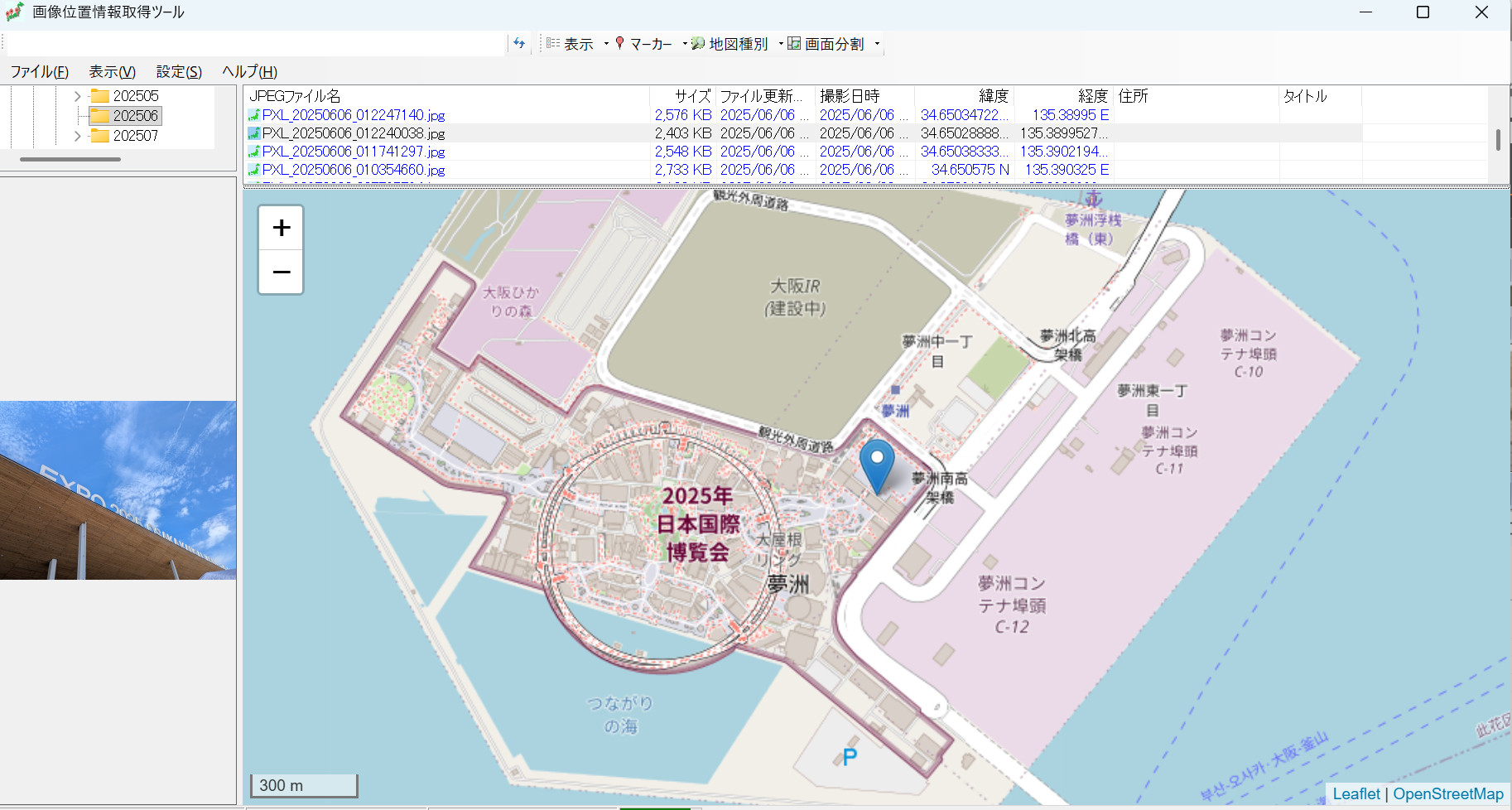This screenshot has width=1512, height=810.
Task: Expand the 202507 folder tree node
Action: click(78, 136)
